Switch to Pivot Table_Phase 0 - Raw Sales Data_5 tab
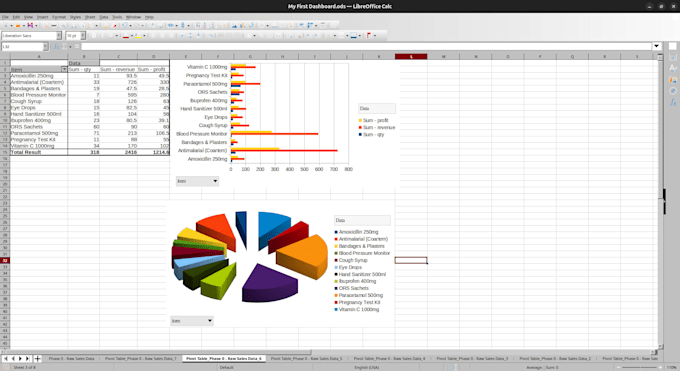 click(x=306, y=358)
